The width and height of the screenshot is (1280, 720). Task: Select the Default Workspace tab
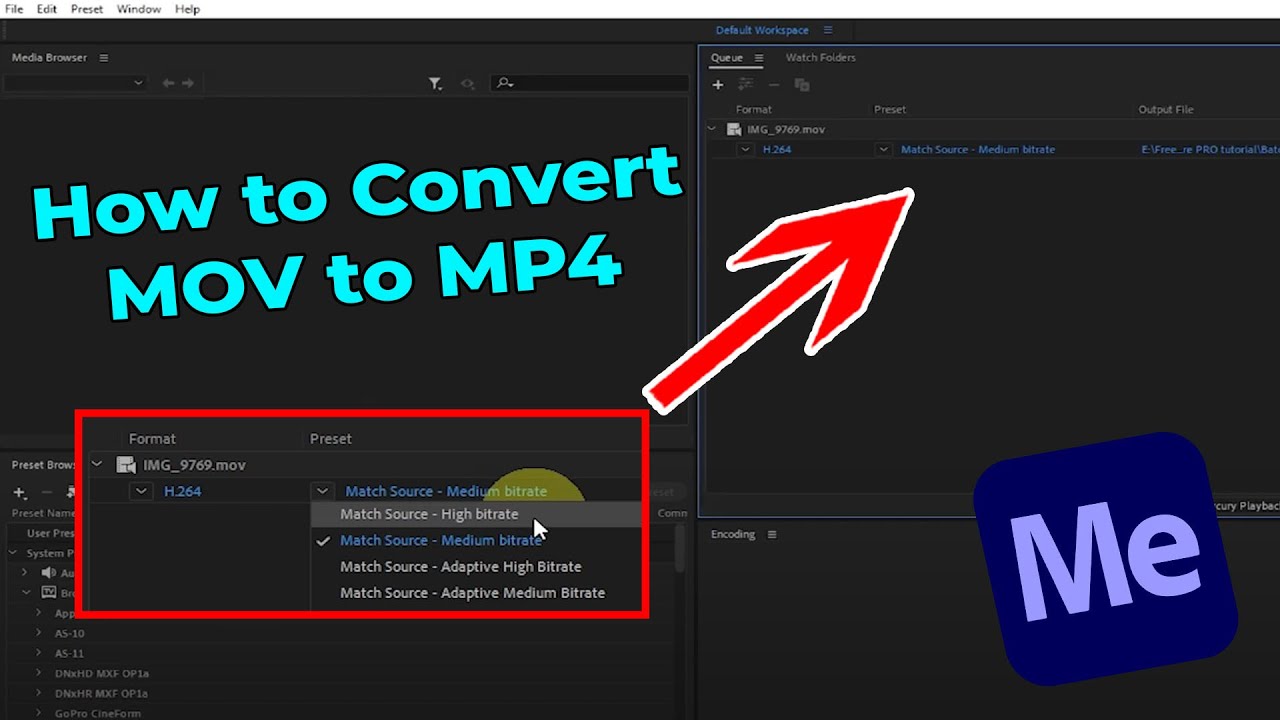coord(762,31)
